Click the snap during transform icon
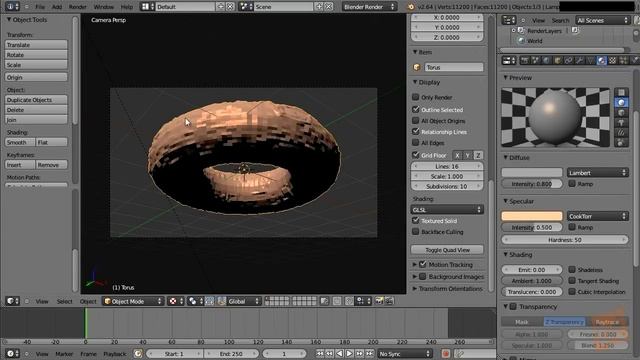 click(349, 301)
